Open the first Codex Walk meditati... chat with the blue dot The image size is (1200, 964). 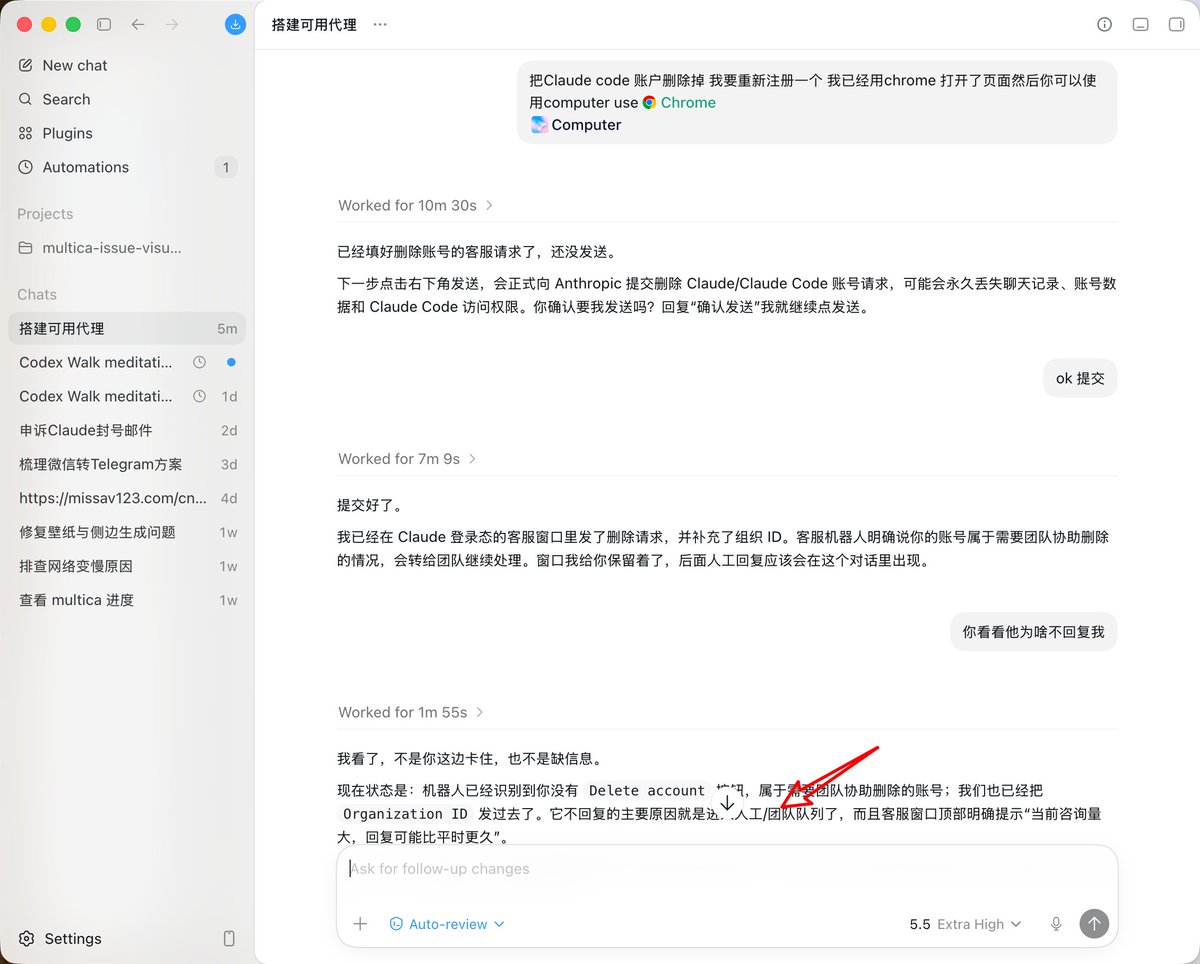(x=127, y=362)
